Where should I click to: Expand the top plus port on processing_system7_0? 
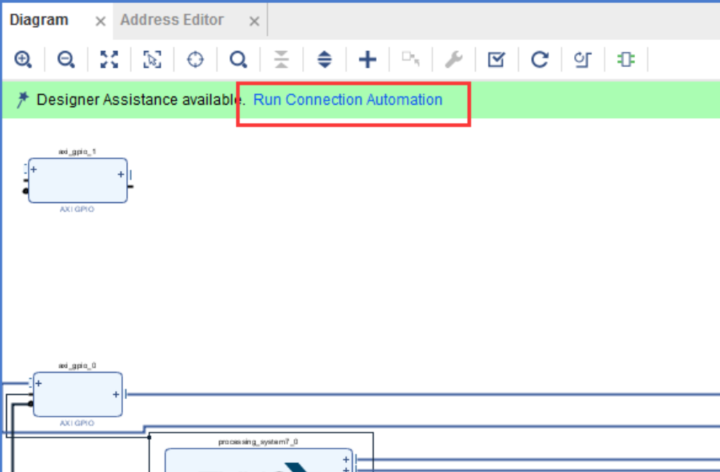pos(346,460)
